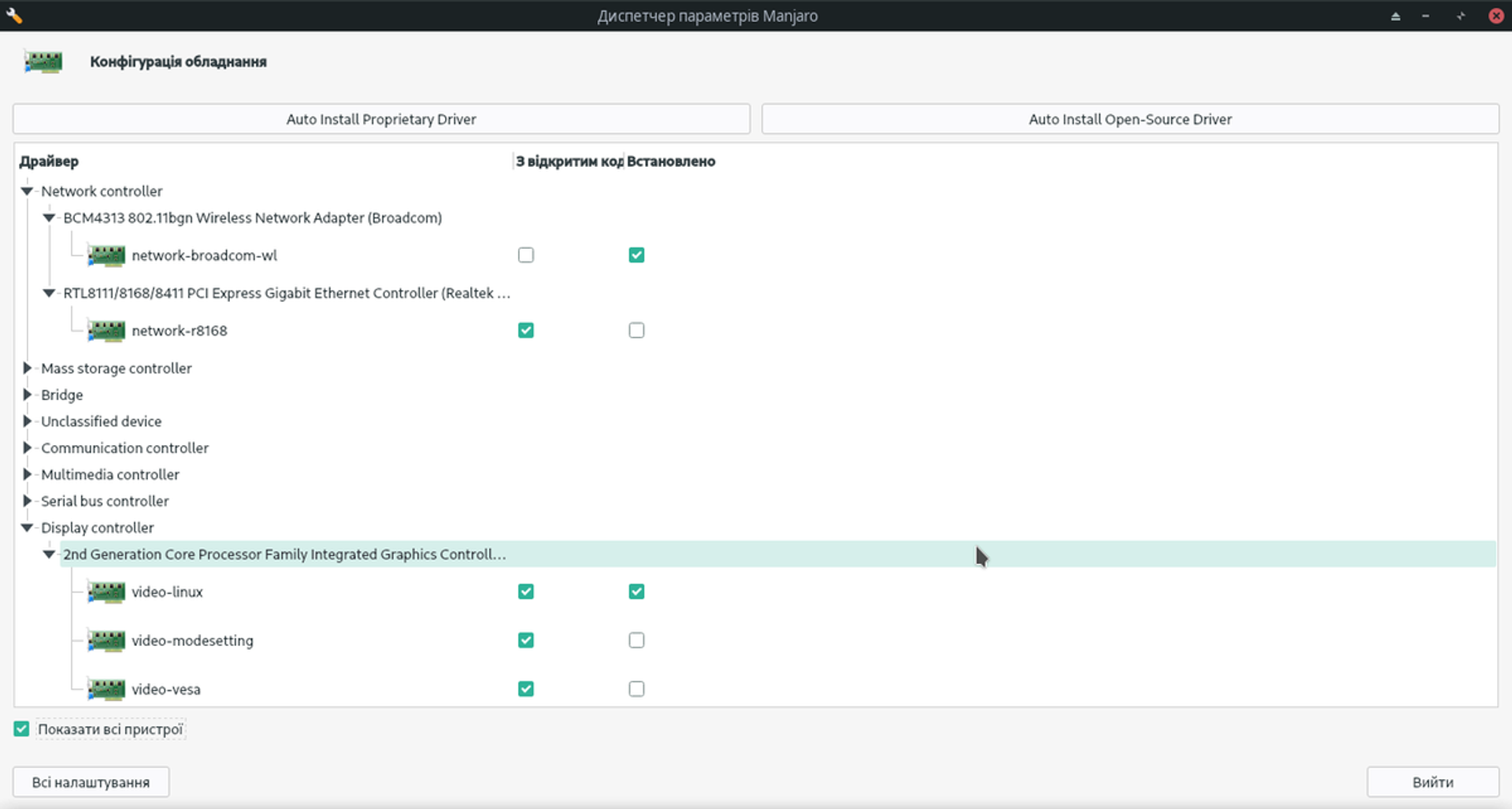Collapse the Network controller tree node
This screenshot has width=1512, height=809.
tap(27, 191)
